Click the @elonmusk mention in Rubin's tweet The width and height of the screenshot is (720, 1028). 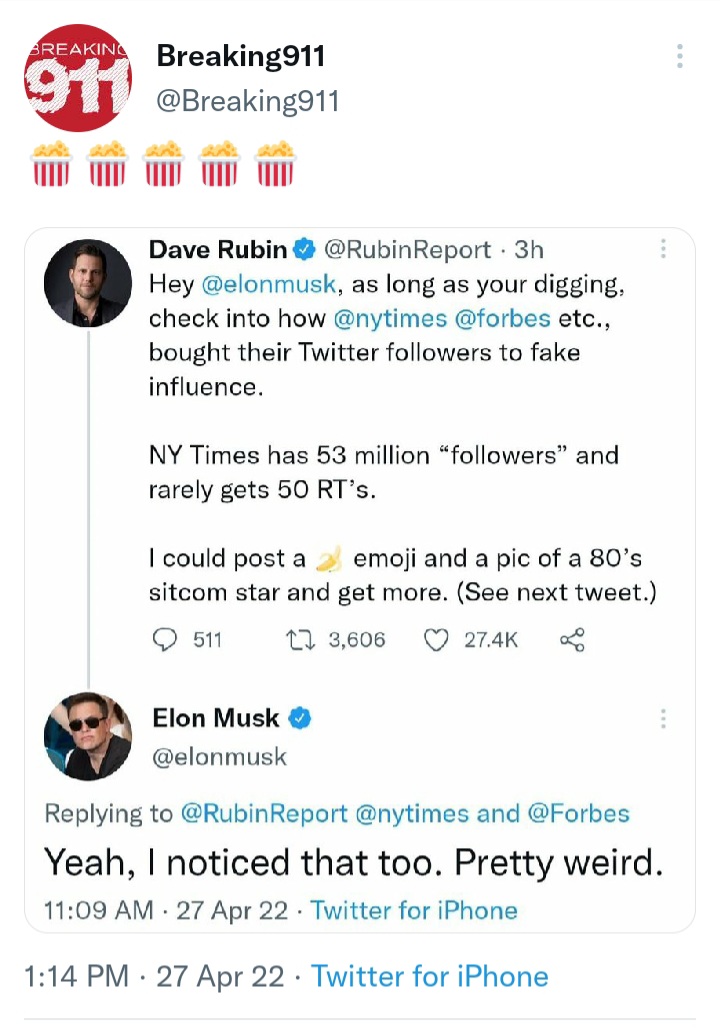(269, 285)
